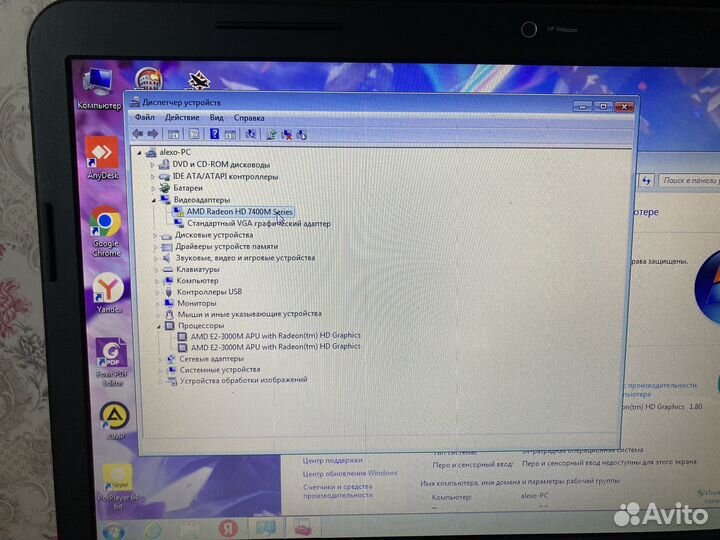The image size is (720, 540).
Task: Expand Сетевые адаптеры category
Action: point(160,359)
